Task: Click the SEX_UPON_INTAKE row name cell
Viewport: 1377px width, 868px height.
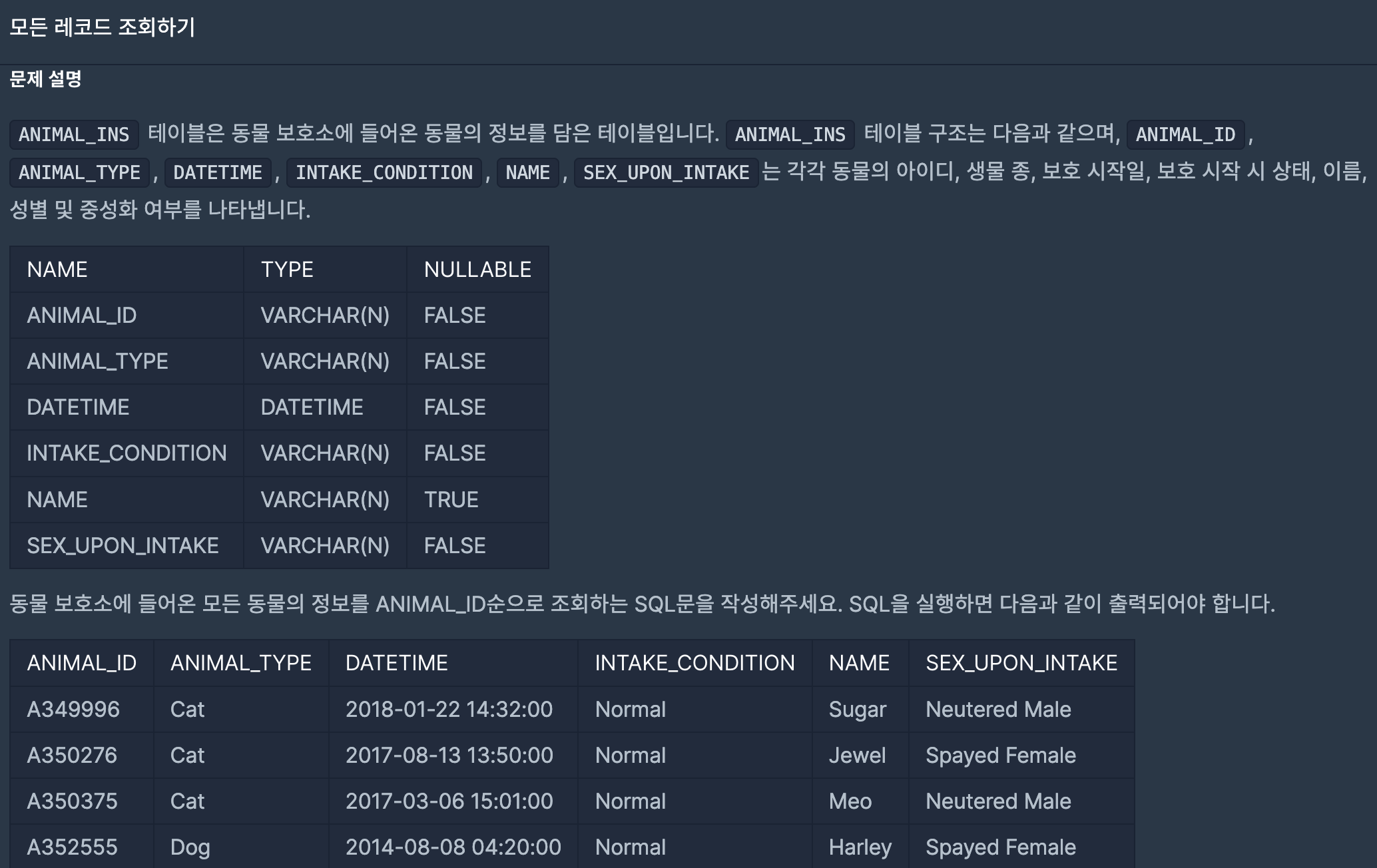Action: pyautogui.click(x=123, y=546)
